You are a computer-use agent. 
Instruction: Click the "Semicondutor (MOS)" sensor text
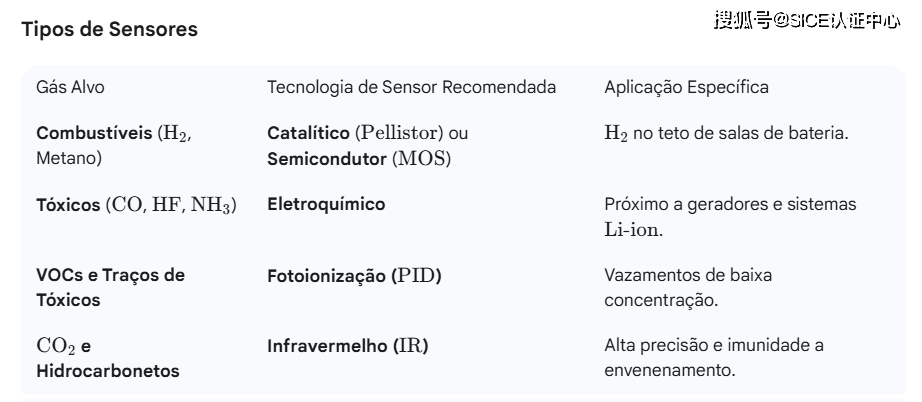coord(358,158)
